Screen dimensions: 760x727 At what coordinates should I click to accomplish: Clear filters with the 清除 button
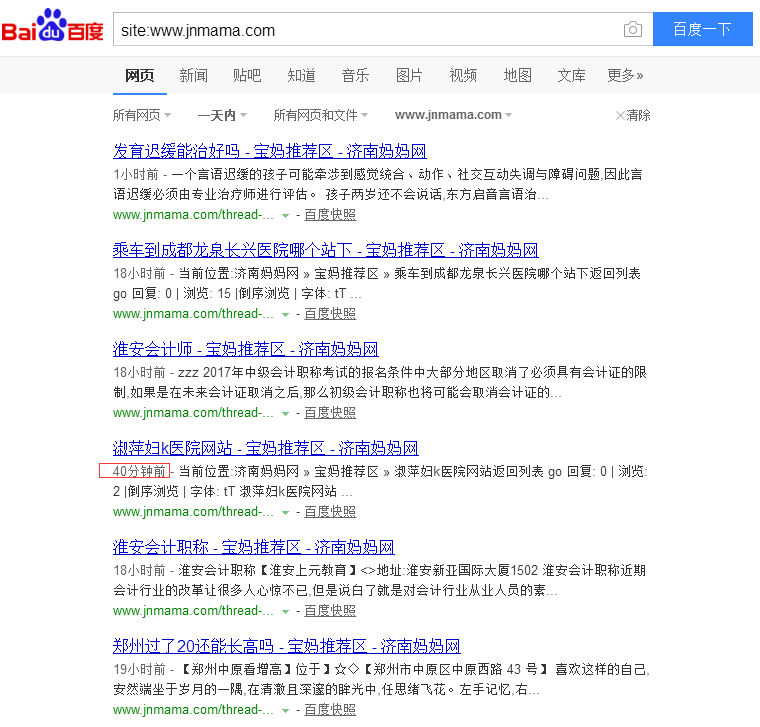click(633, 115)
